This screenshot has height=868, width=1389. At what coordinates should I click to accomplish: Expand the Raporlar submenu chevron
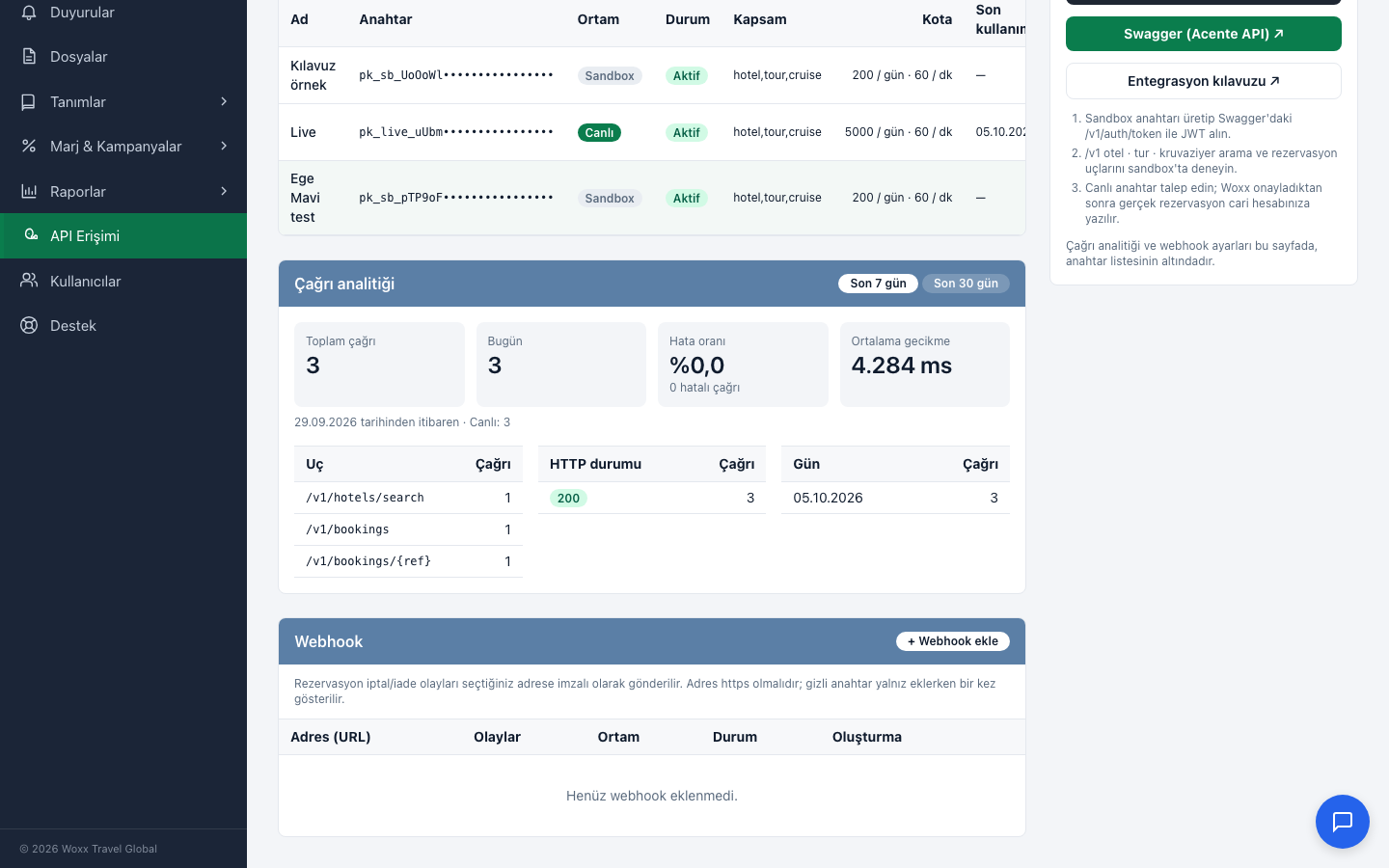click(224, 191)
